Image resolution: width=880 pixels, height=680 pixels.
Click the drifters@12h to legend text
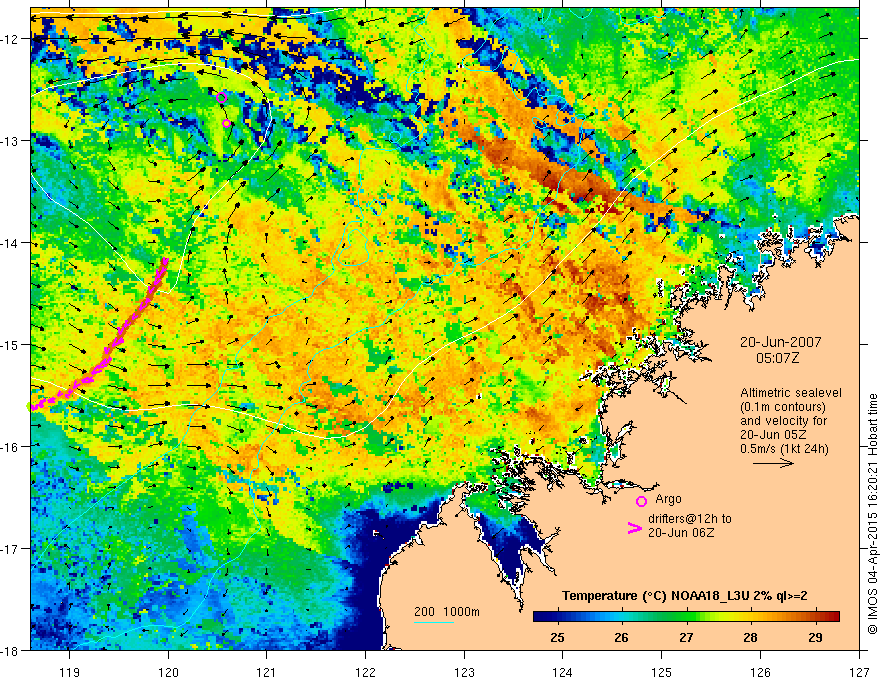(x=690, y=519)
